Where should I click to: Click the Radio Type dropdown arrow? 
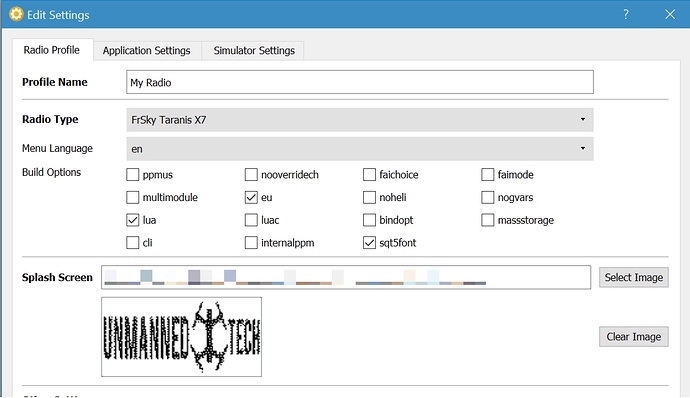(583, 119)
